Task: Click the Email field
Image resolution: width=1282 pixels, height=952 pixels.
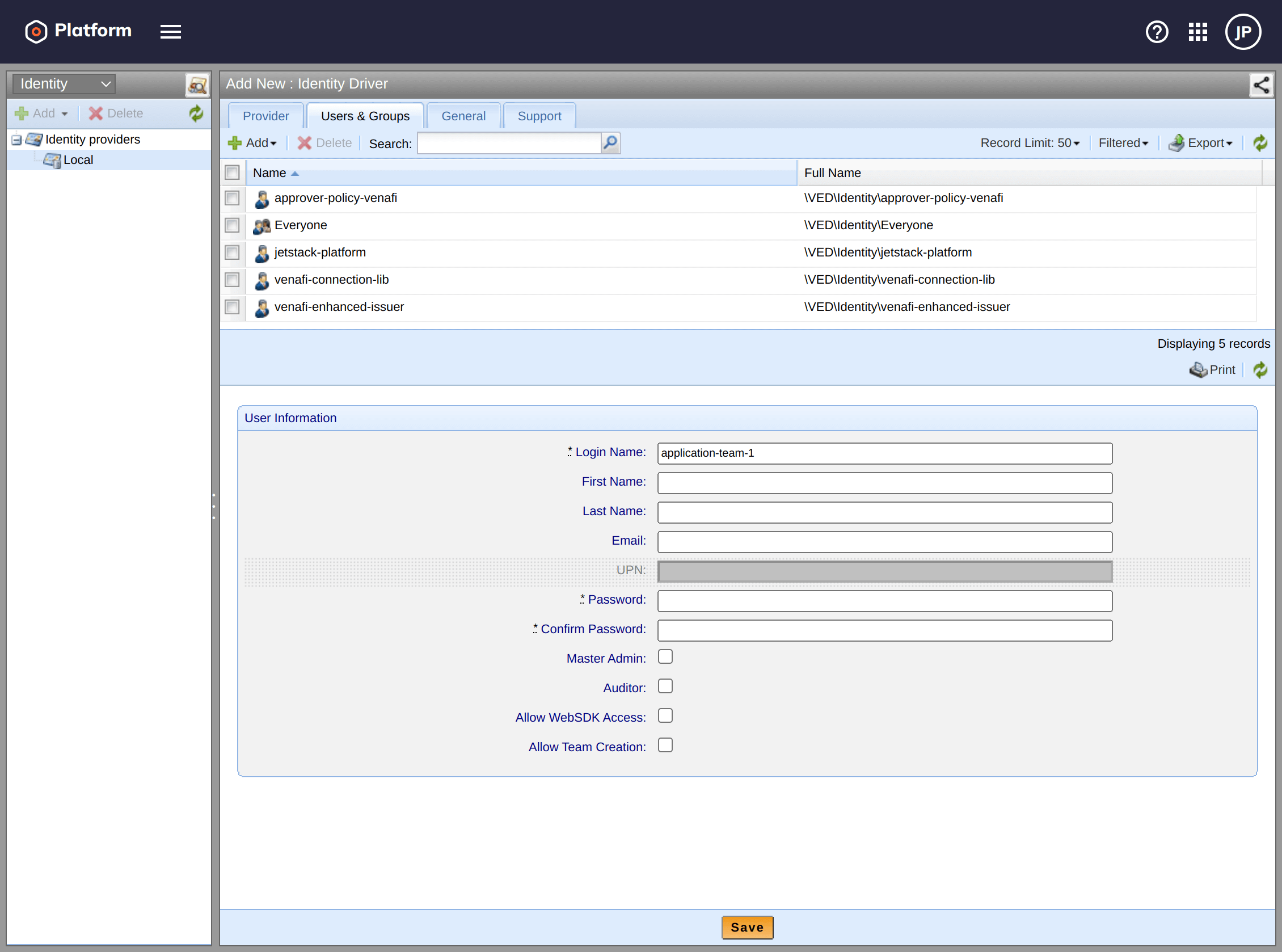Action: point(884,542)
